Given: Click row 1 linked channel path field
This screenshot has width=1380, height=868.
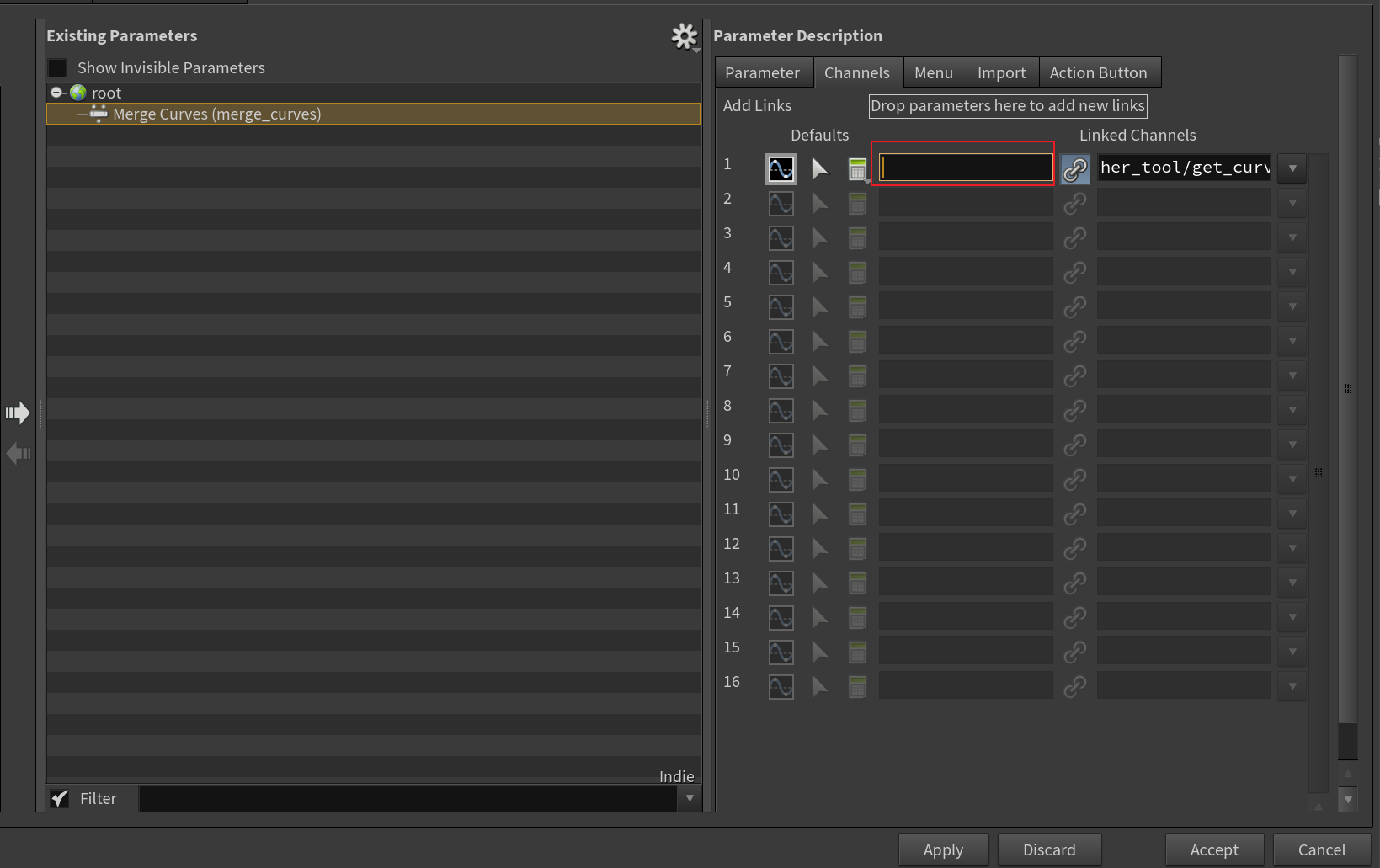Looking at the screenshot, I should click(1184, 168).
